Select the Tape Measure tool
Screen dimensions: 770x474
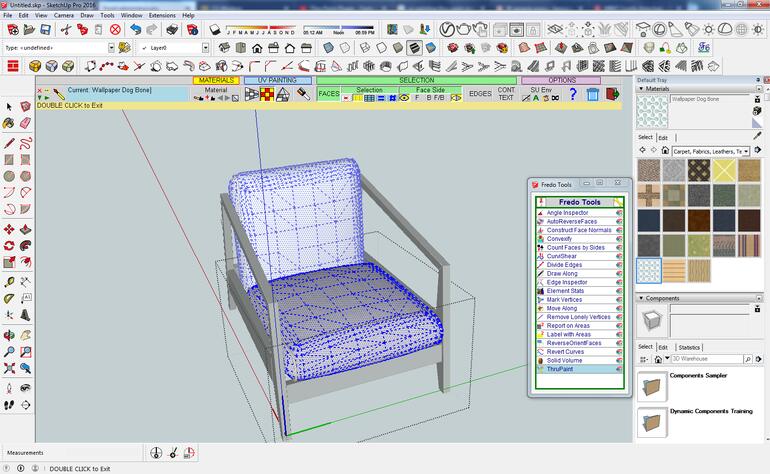click(9, 282)
